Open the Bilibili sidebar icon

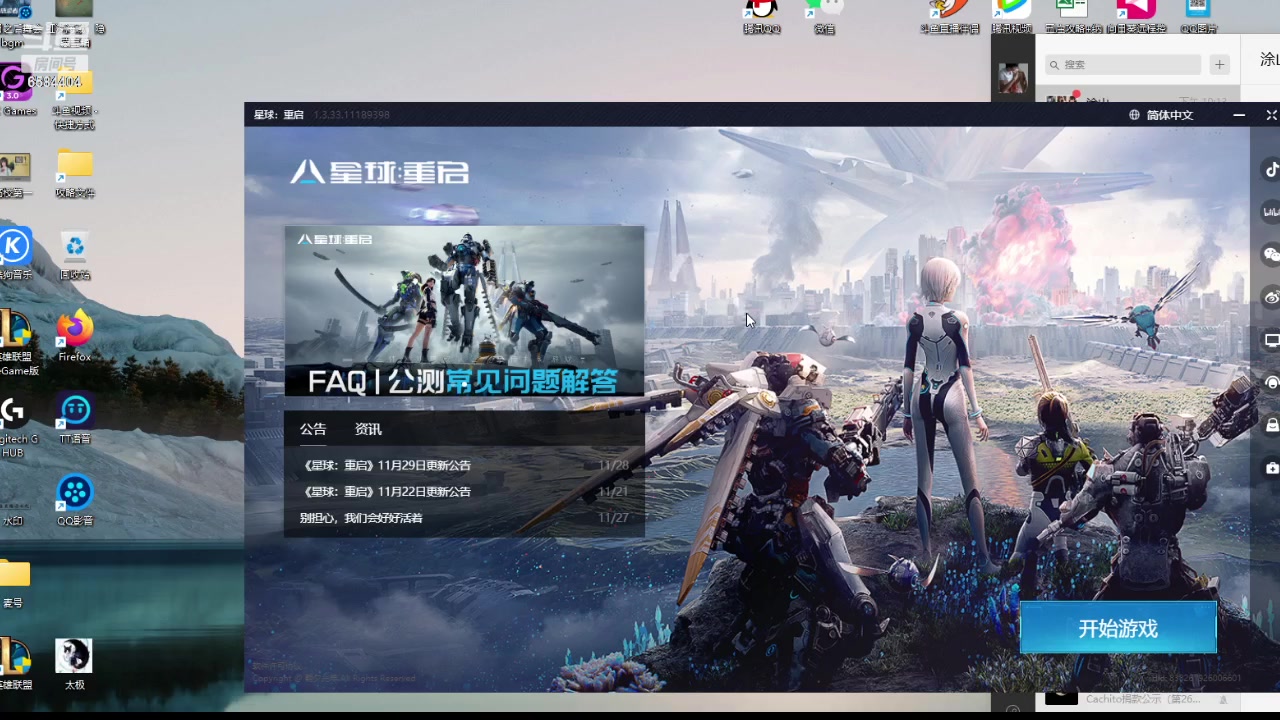coord(1271,212)
